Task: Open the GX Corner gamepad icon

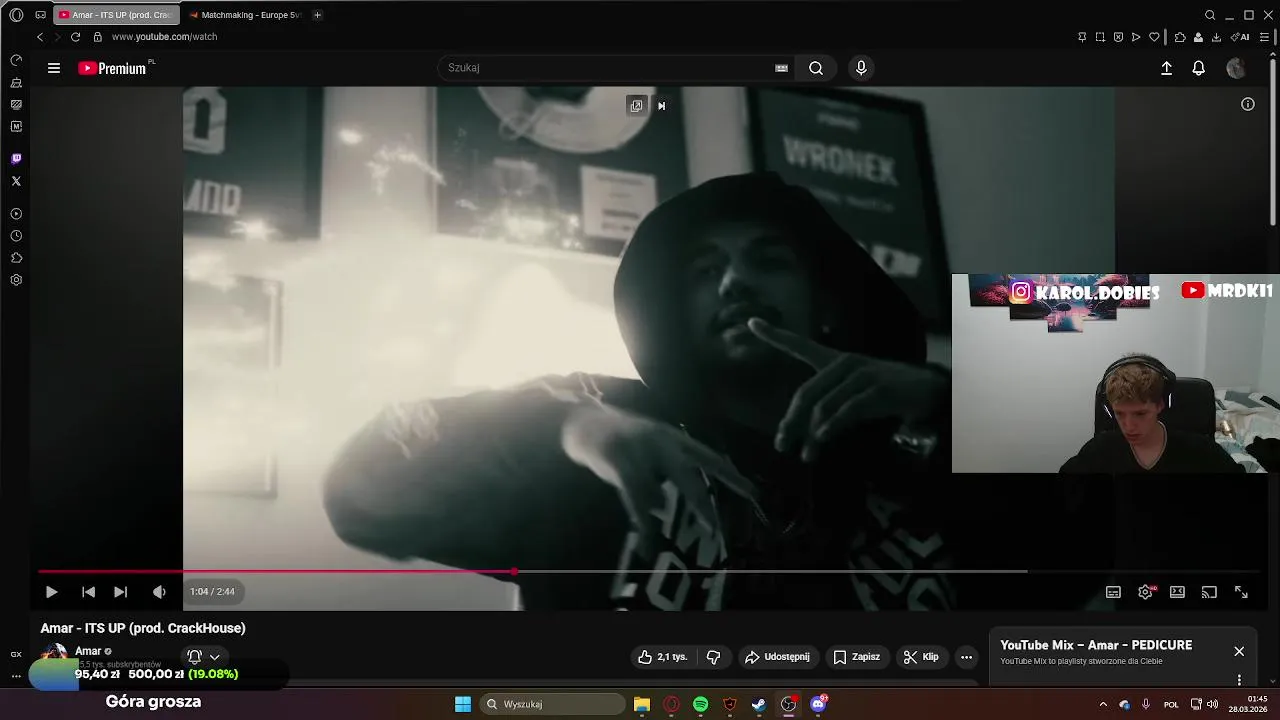Action: (x=40, y=15)
